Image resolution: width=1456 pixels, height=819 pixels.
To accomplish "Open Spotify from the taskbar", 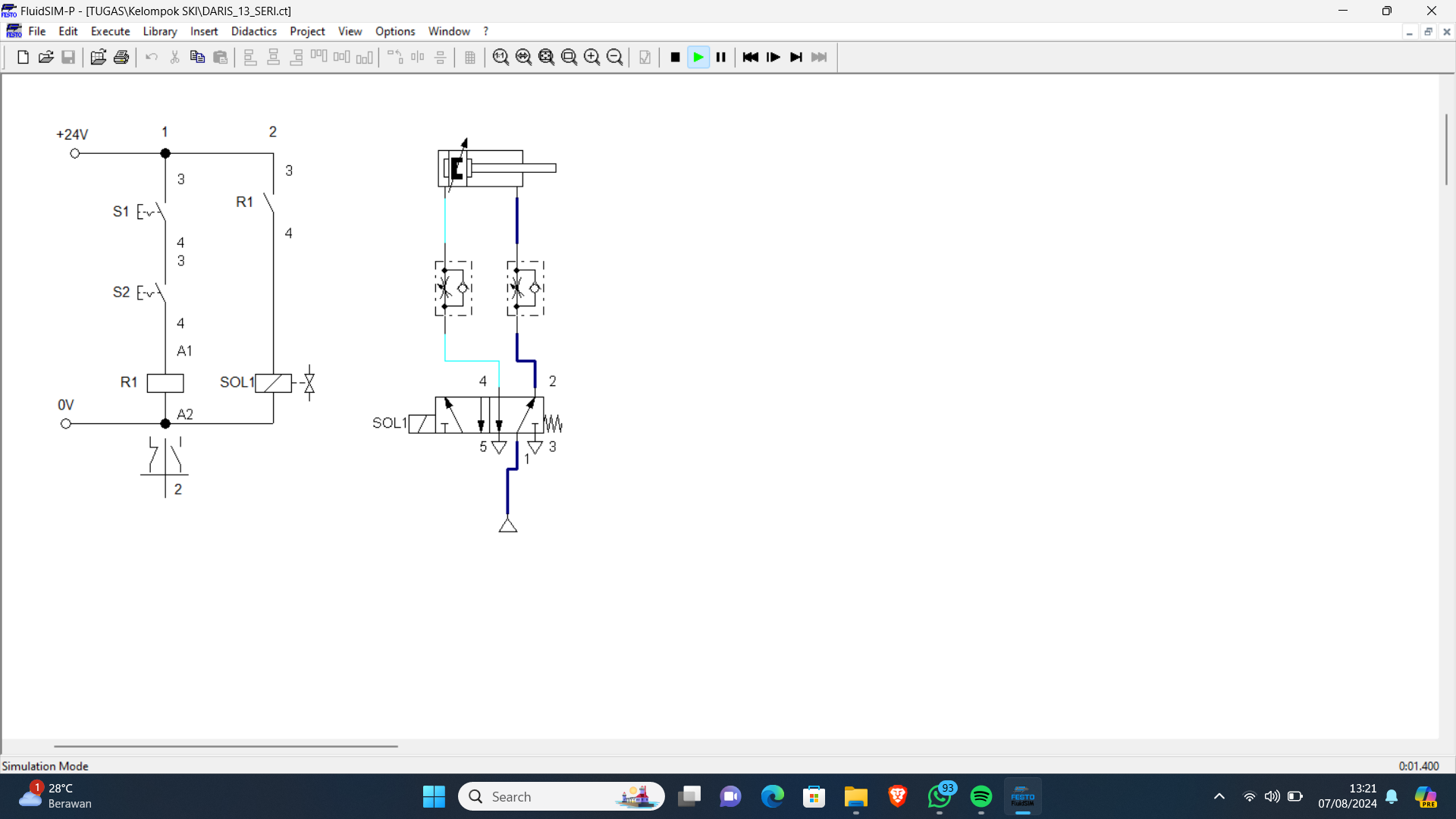I will [x=981, y=797].
